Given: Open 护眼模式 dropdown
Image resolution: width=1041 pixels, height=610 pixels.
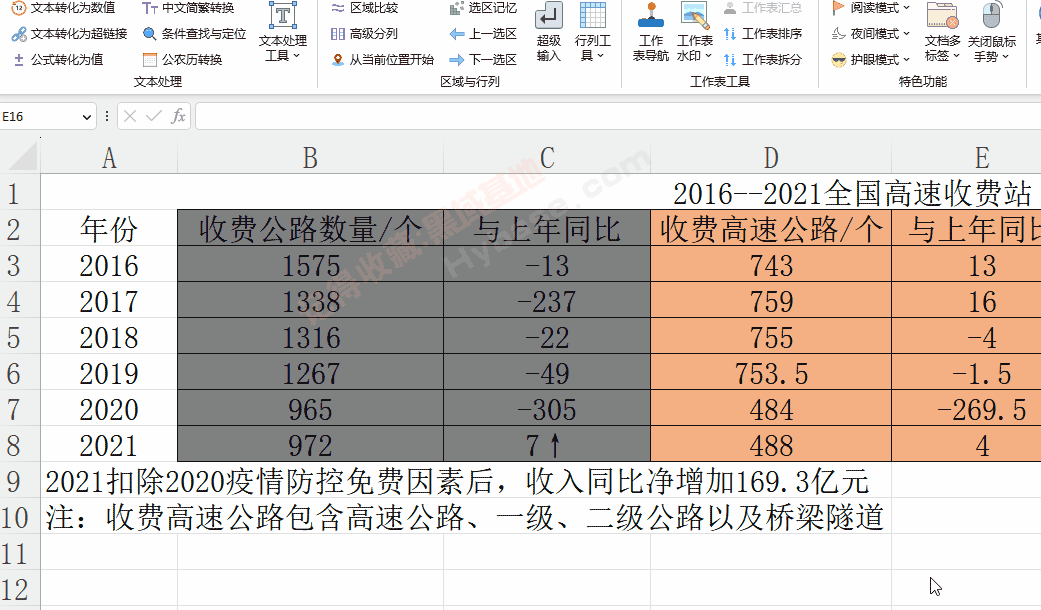Looking at the screenshot, I should (870, 60).
